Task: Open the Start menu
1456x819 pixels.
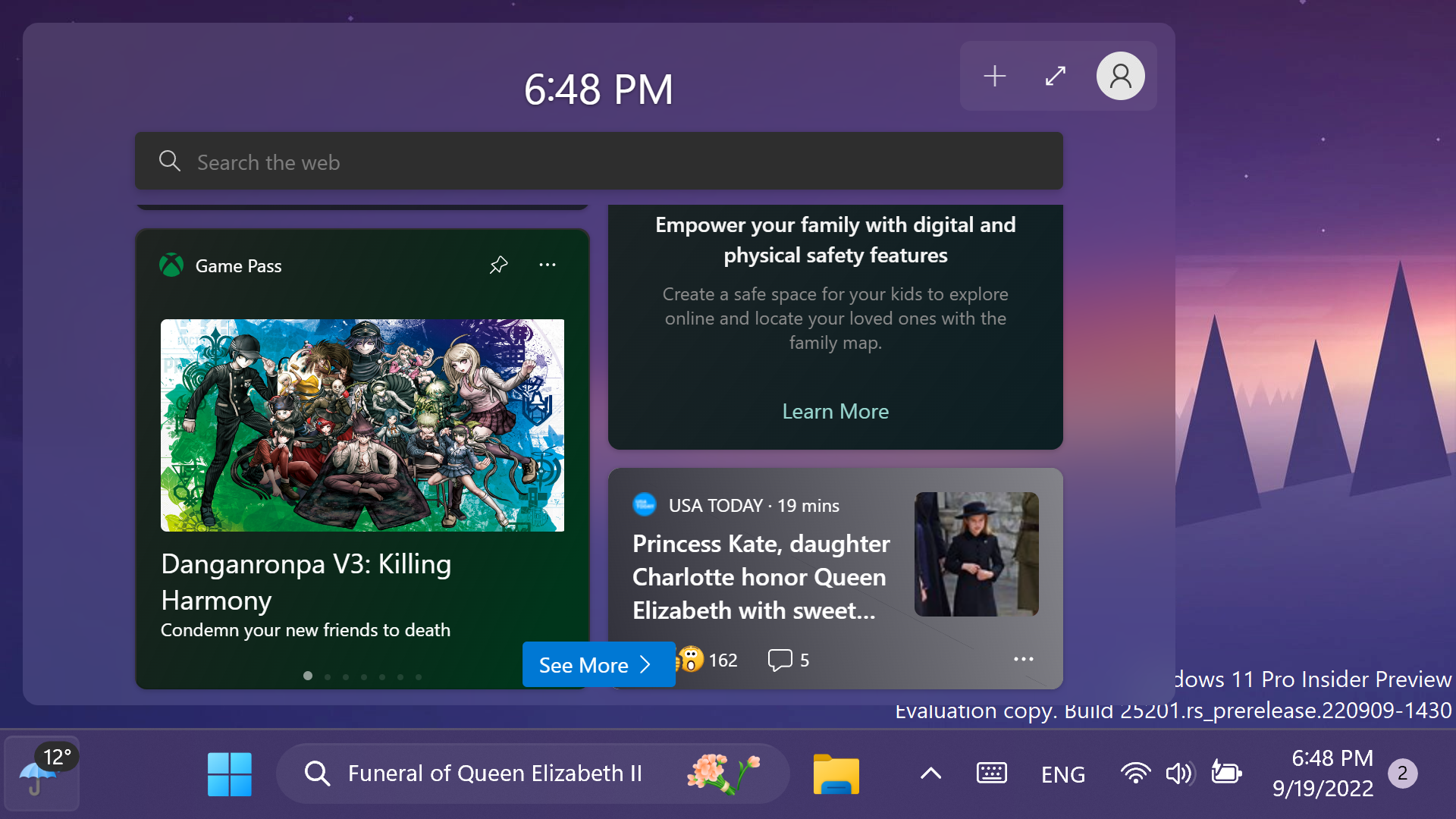Action: pyautogui.click(x=229, y=773)
